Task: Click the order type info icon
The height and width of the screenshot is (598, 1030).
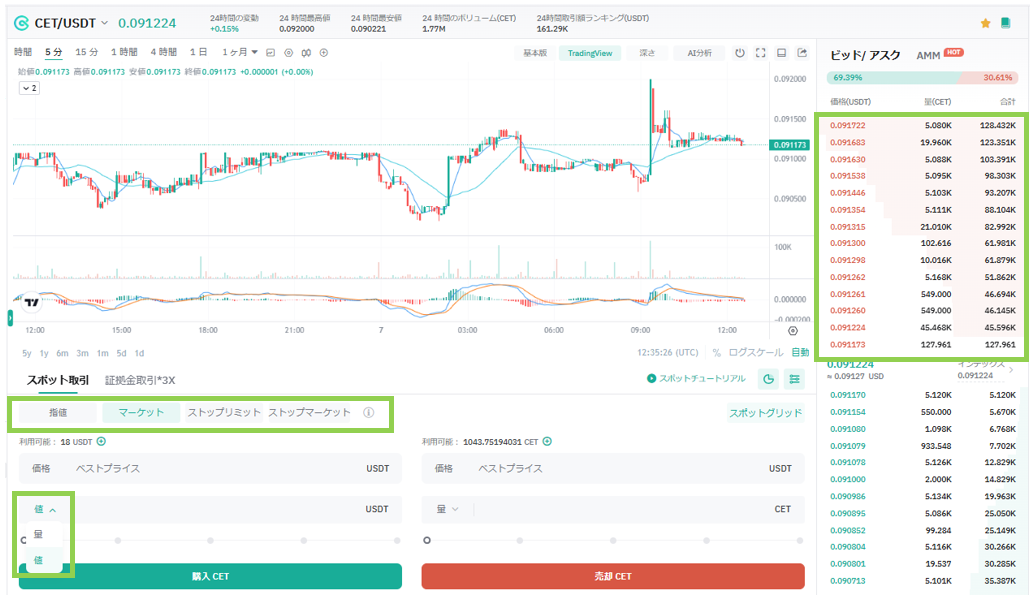Action: pyautogui.click(x=369, y=413)
